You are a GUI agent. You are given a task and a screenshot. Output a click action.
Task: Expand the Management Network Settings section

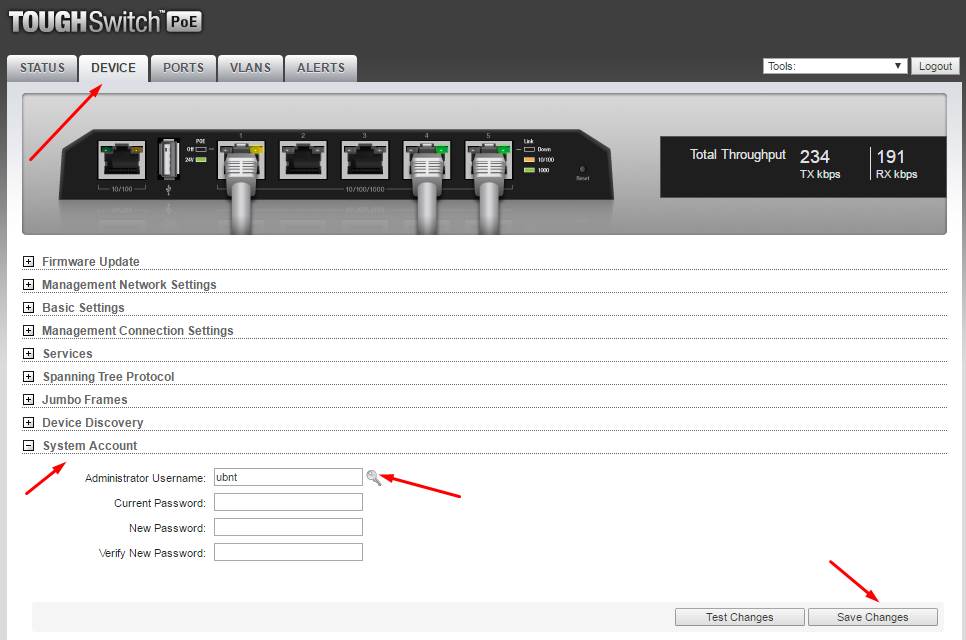click(x=29, y=285)
